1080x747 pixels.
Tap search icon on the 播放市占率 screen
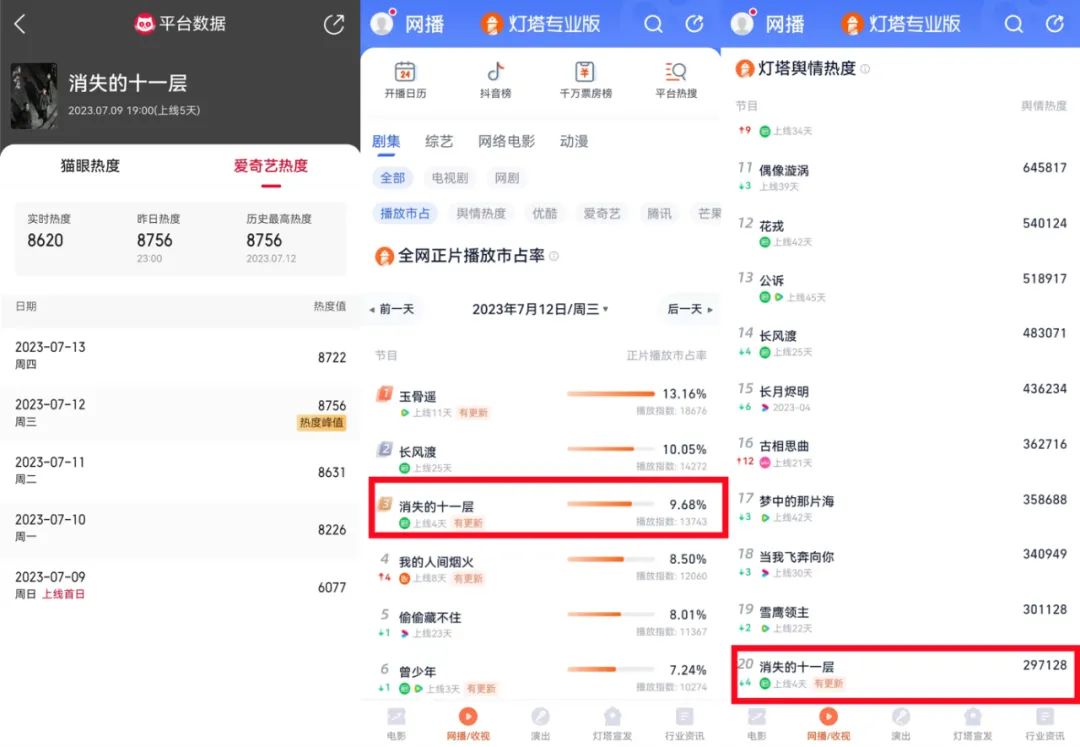coord(653,25)
